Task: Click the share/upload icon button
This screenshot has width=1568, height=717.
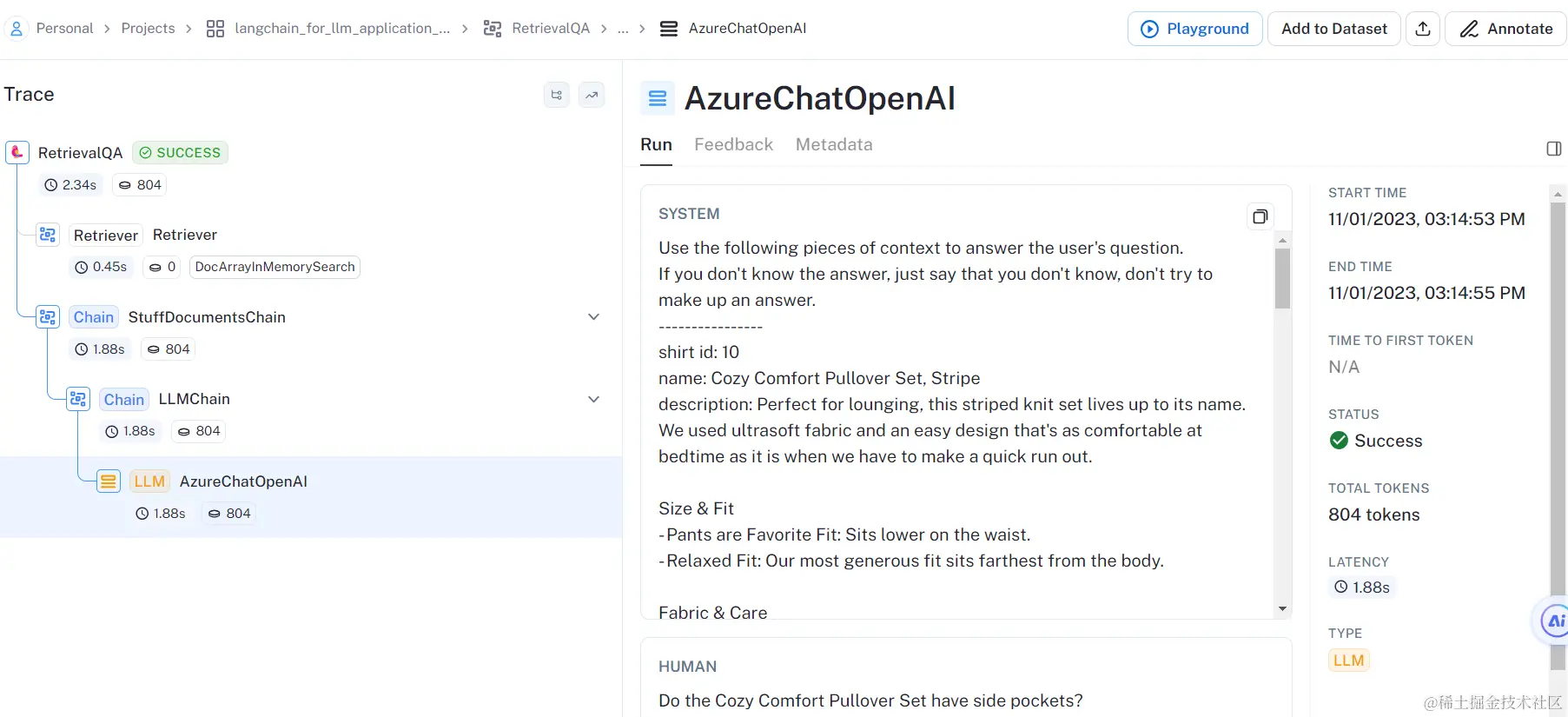Action: pos(1423,29)
